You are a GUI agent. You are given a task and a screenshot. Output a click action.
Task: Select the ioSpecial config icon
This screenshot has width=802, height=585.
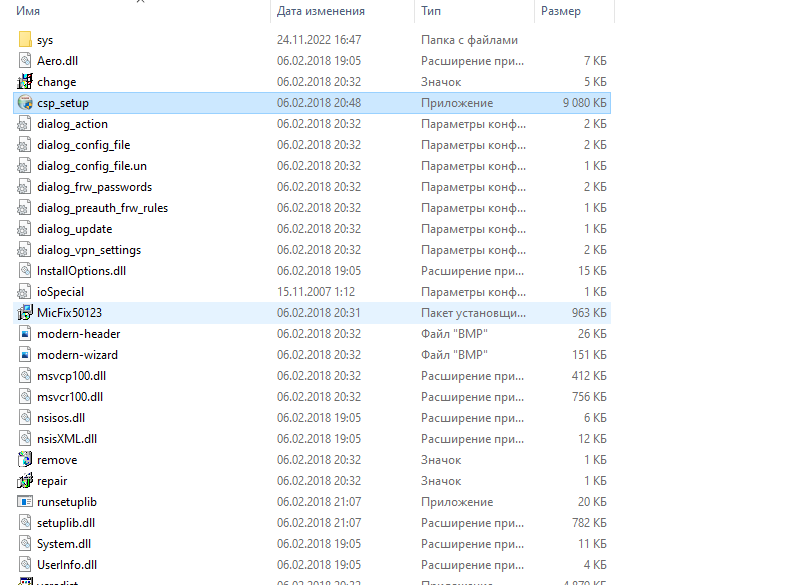tap(25, 291)
